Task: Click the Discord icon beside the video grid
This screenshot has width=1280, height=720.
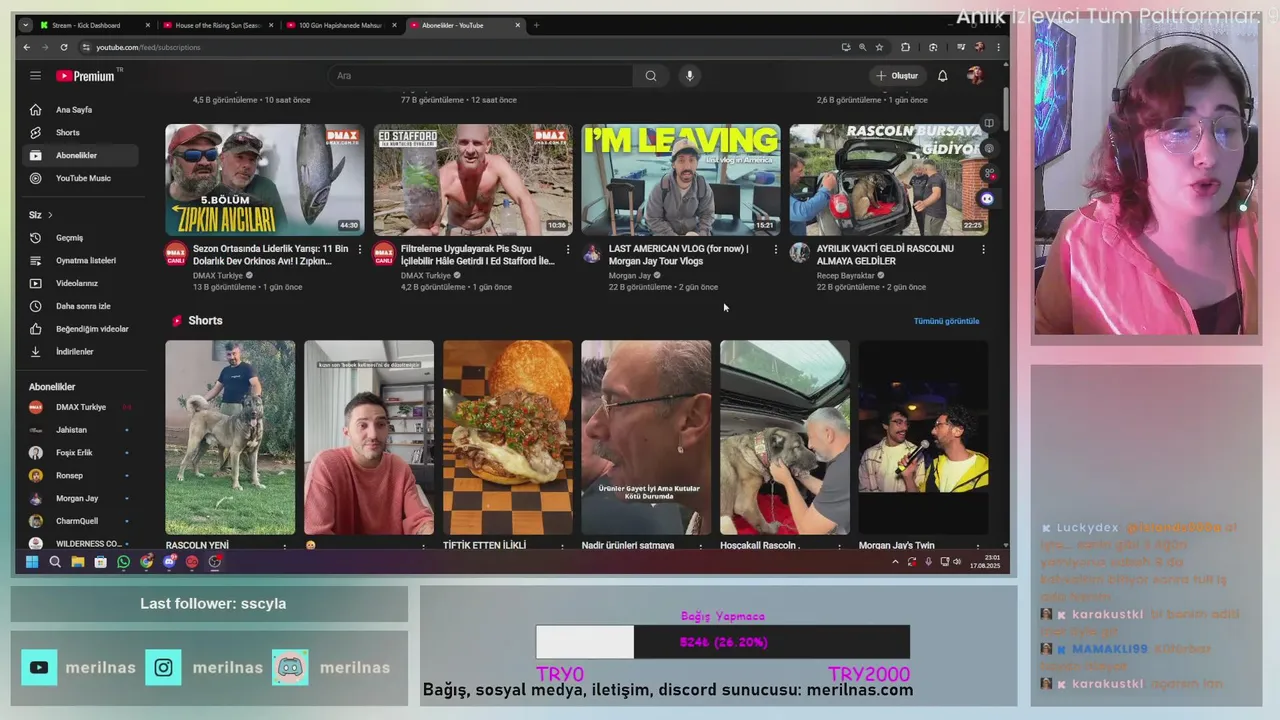Action: click(x=987, y=199)
